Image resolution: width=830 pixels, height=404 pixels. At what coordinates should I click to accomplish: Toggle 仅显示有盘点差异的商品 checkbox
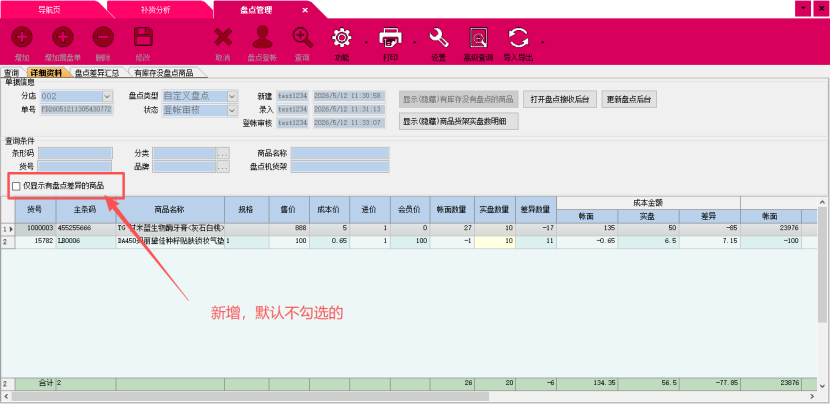[x=16, y=186]
